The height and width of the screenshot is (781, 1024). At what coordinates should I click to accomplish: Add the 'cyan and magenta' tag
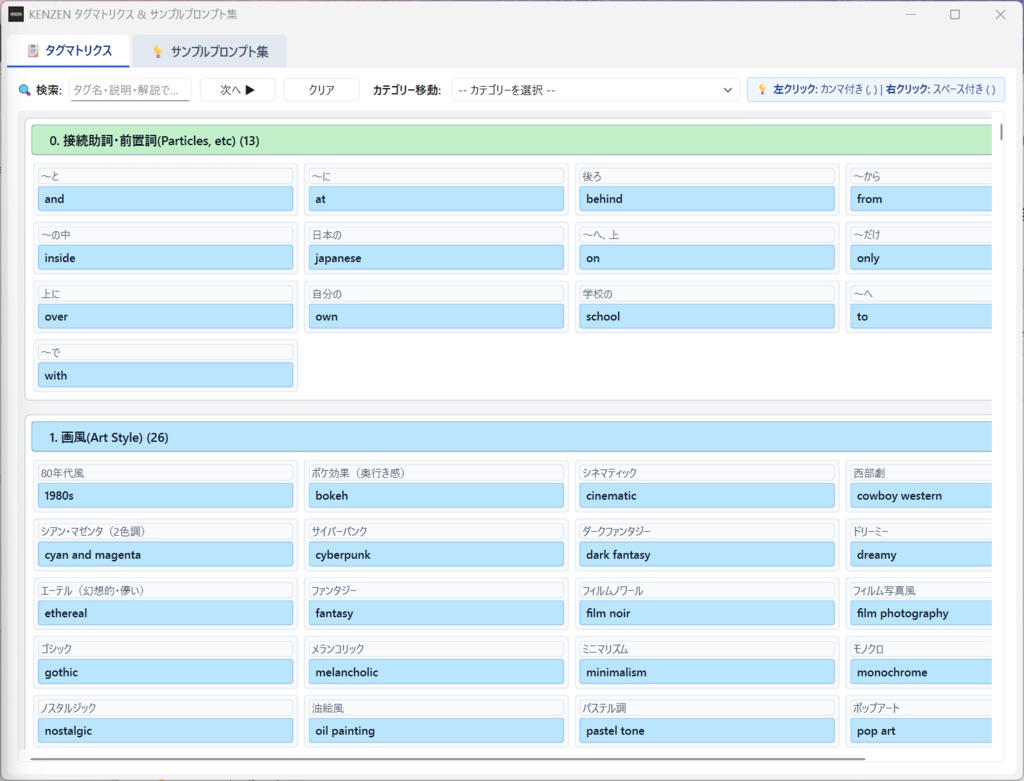[165, 554]
